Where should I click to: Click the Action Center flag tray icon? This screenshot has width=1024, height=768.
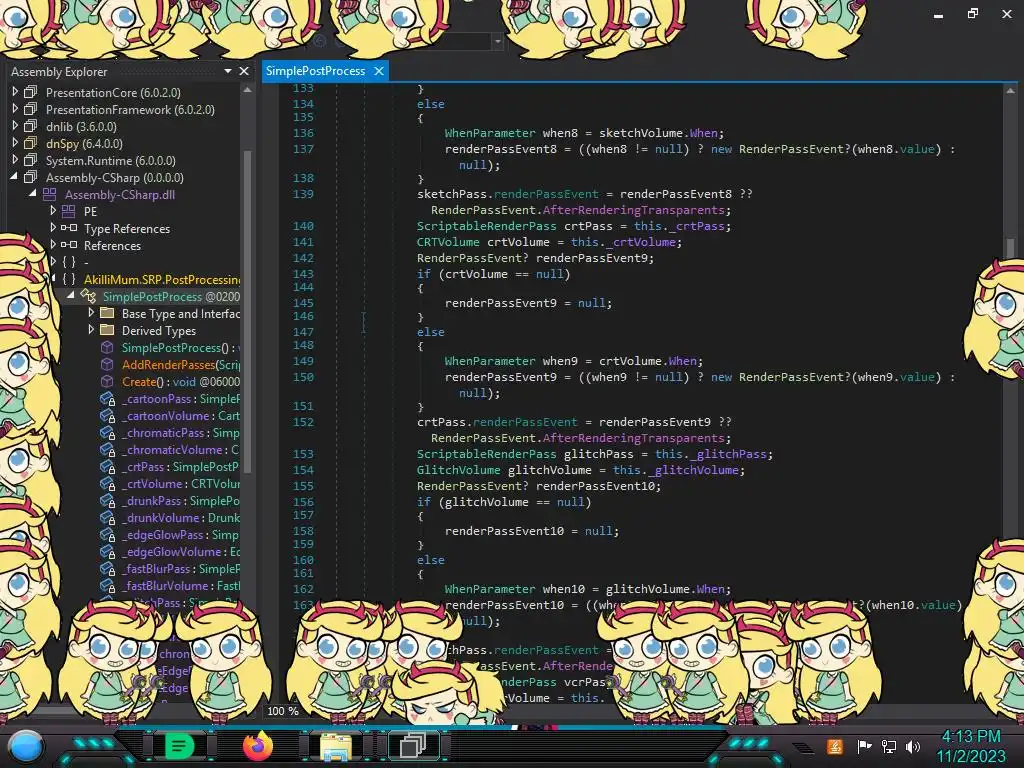(x=864, y=746)
